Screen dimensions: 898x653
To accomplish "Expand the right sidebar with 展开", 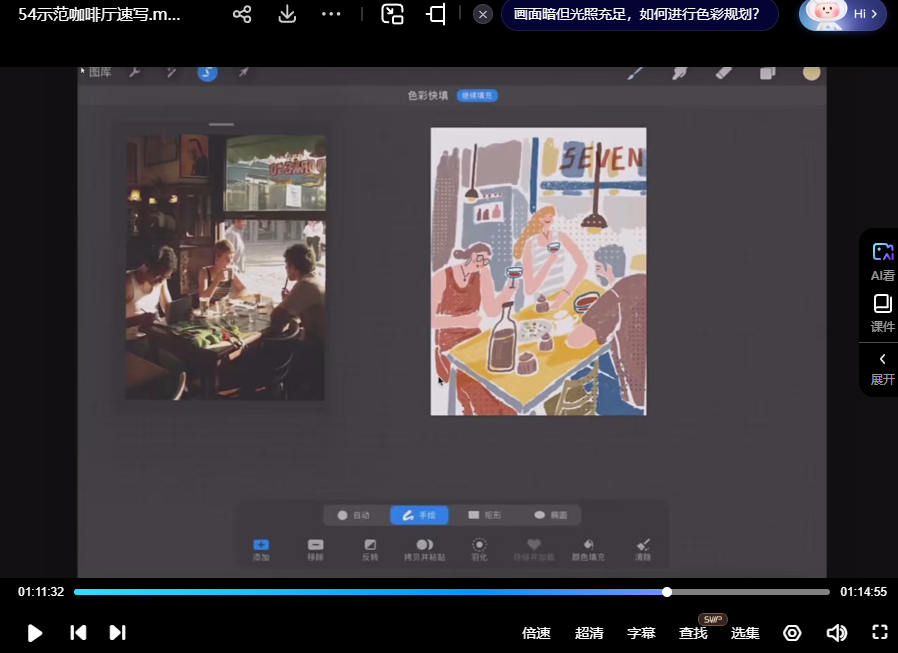I will point(882,368).
